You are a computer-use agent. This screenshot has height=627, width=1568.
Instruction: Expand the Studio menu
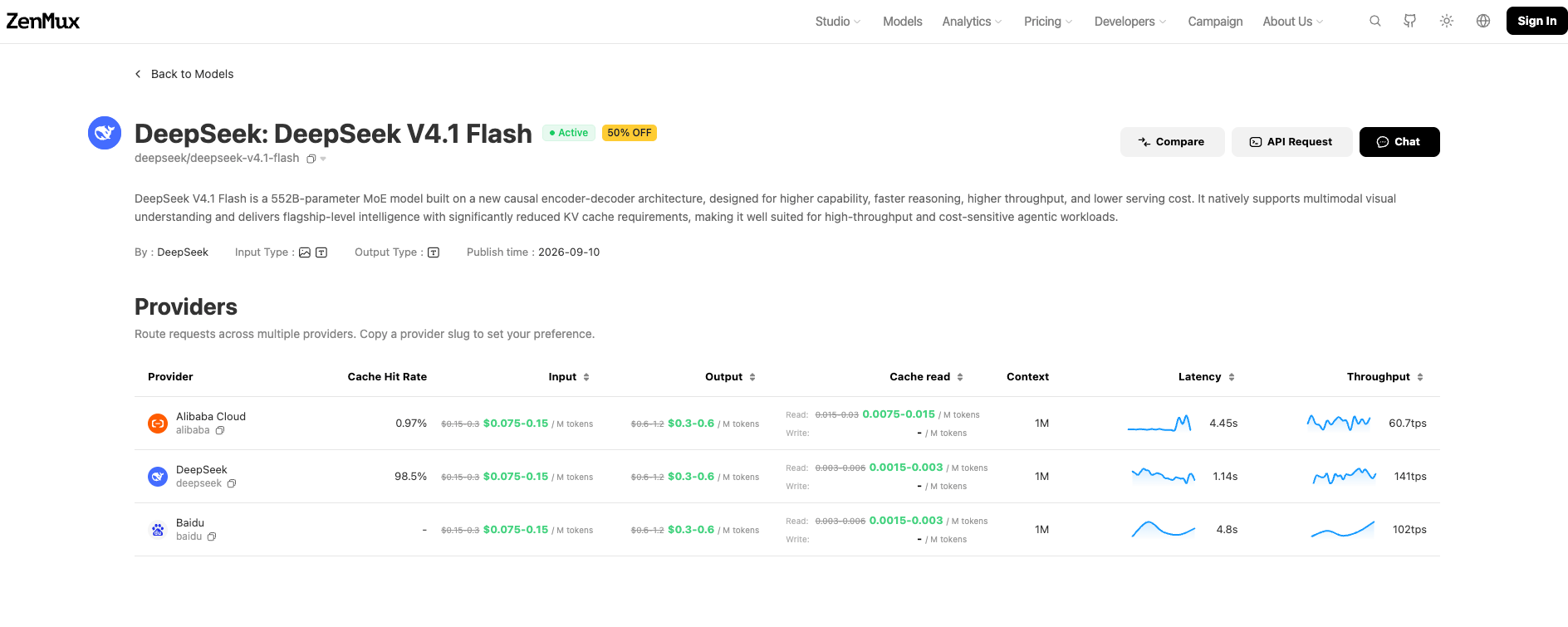pos(837,22)
